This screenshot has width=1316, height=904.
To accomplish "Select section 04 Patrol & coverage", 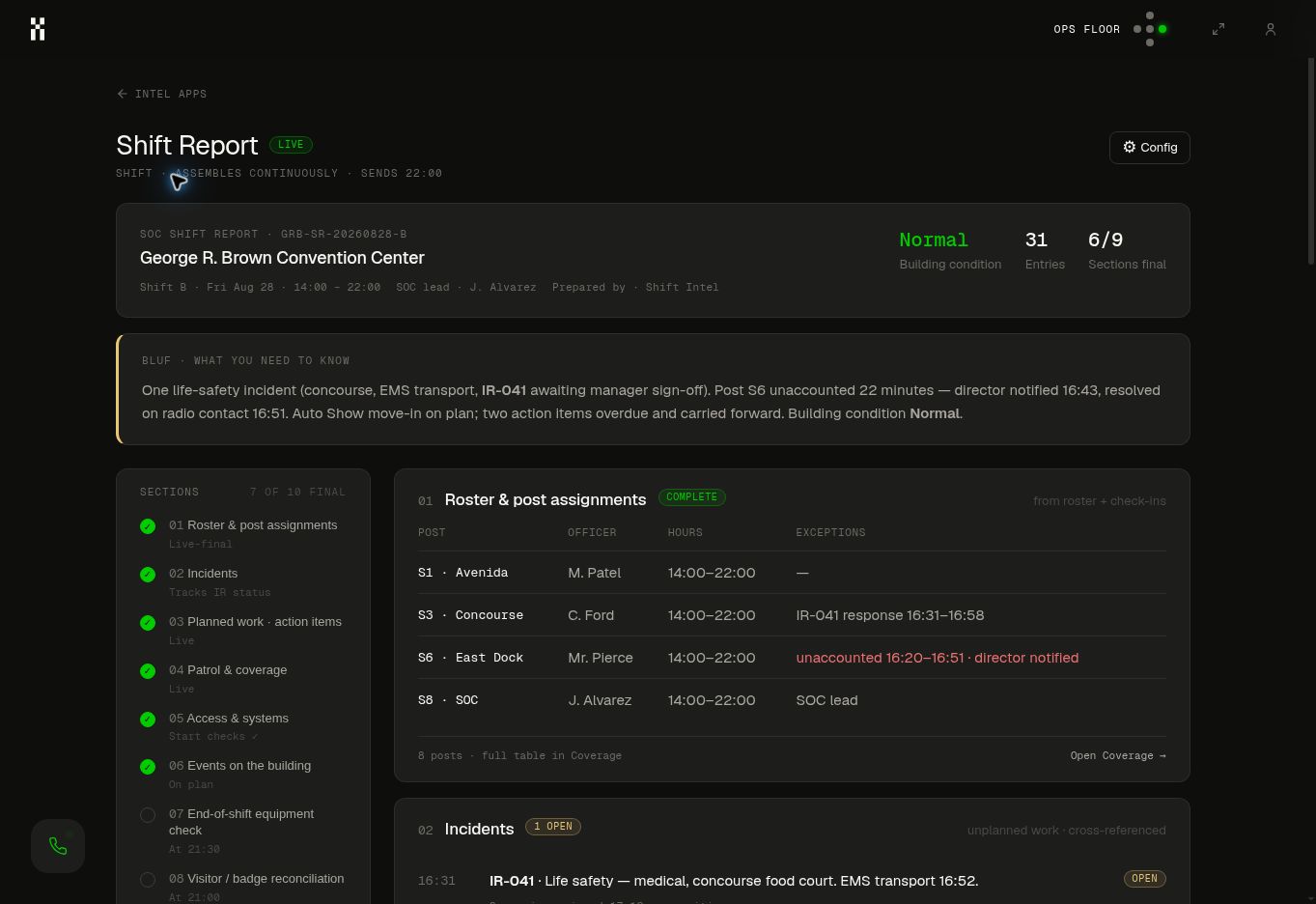I will (x=243, y=678).
